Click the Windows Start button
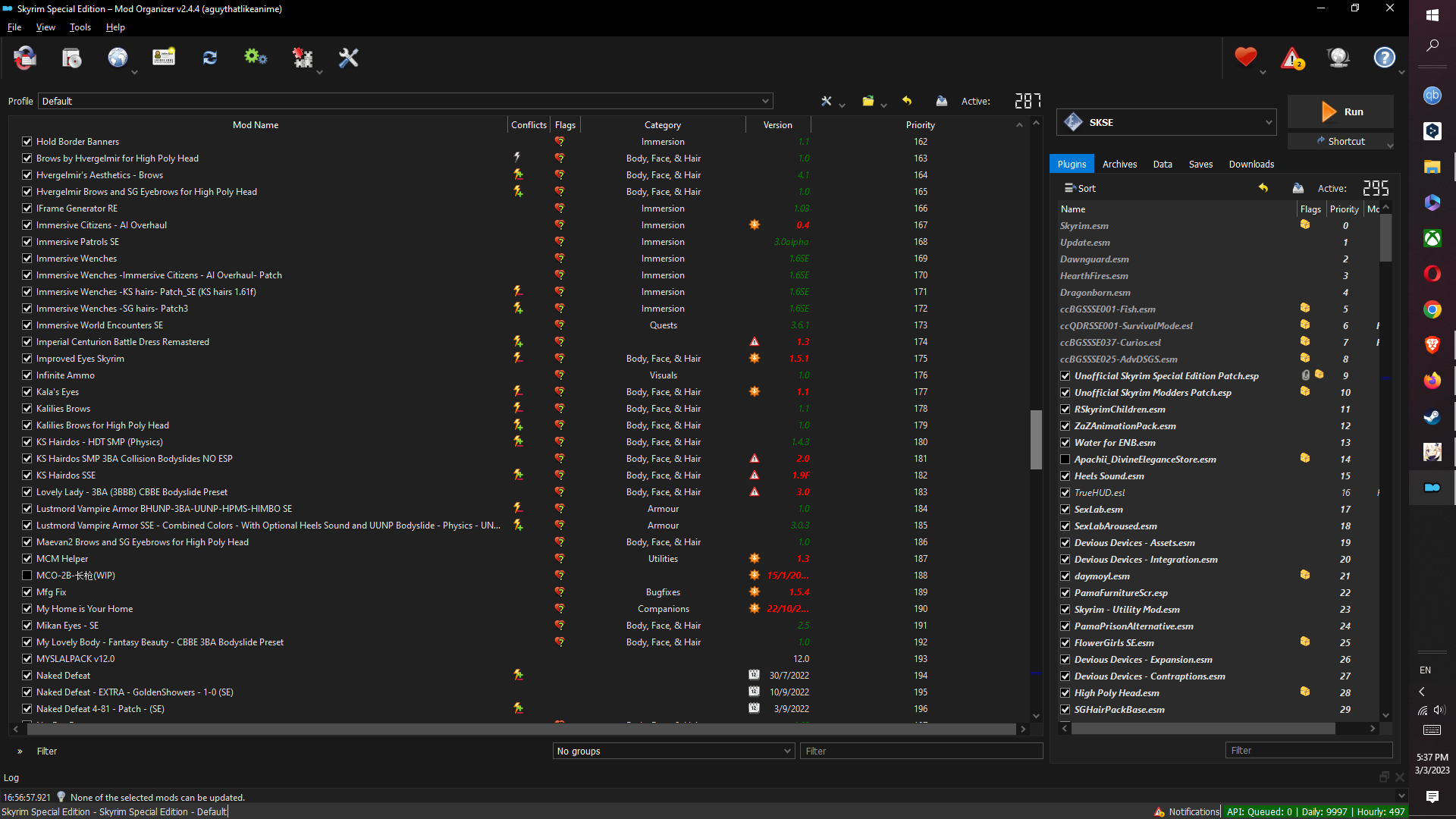The width and height of the screenshot is (1456, 819). 1432,15
